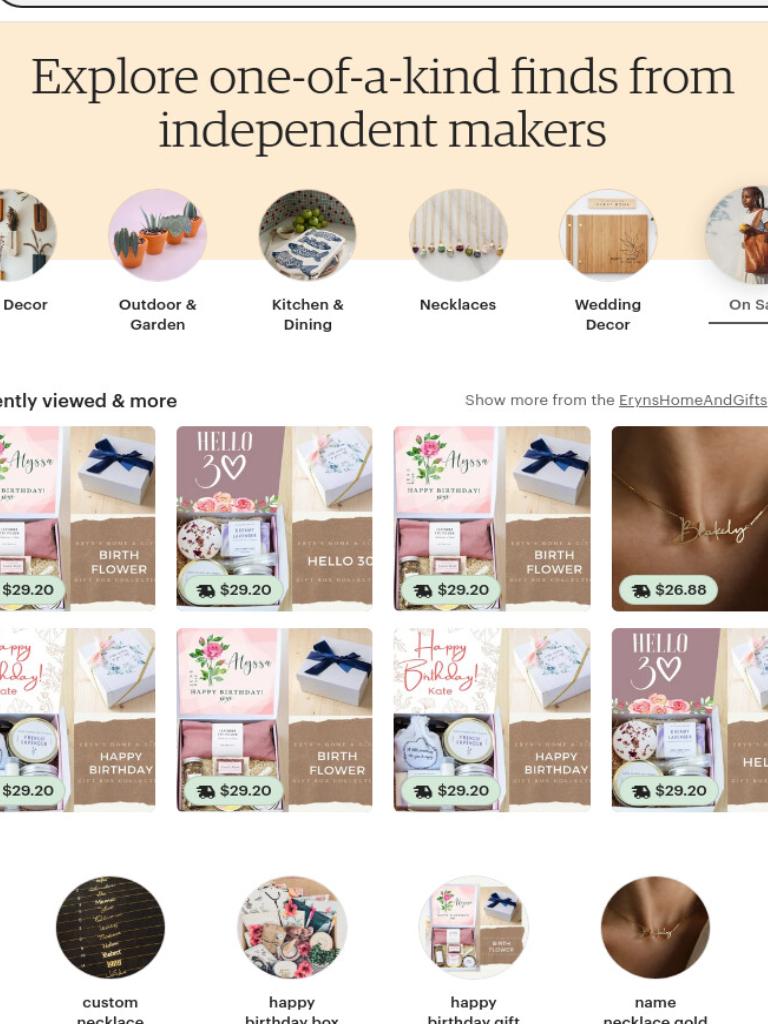Click the Necklaces category label
This screenshot has height=1024, width=768.
click(x=458, y=304)
